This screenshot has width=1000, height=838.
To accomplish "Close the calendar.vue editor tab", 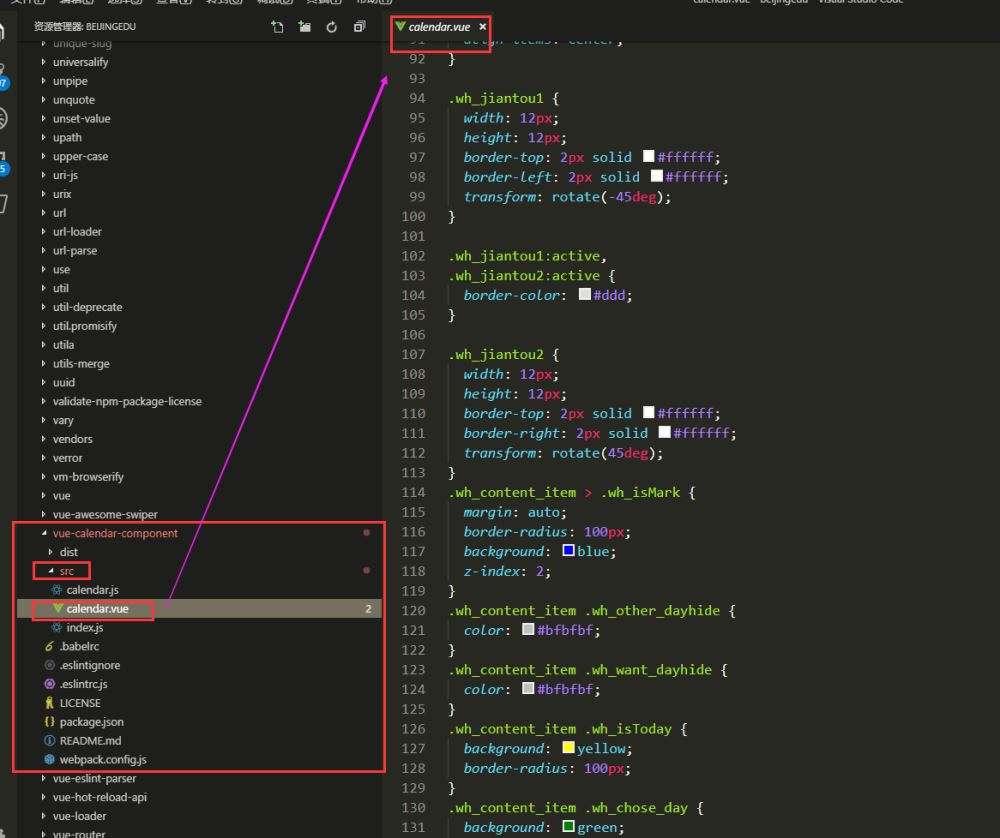I will coord(483,27).
